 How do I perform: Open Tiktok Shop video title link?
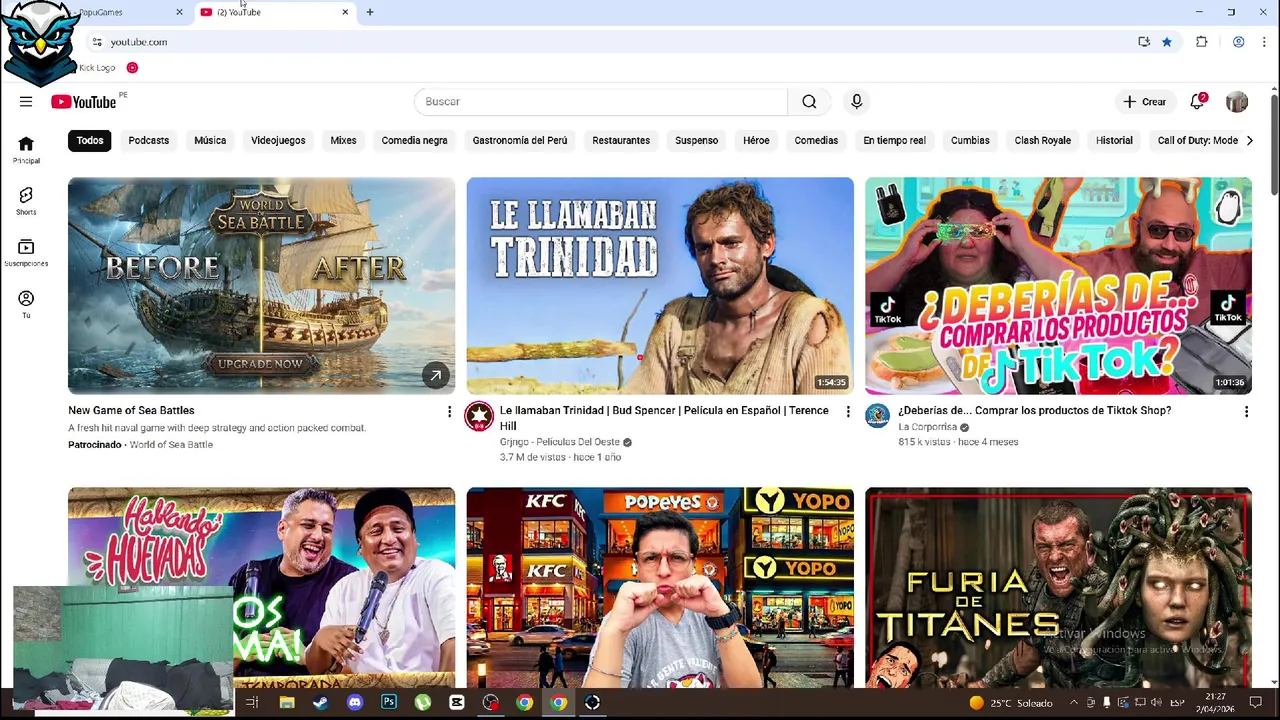pos(1034,410)
